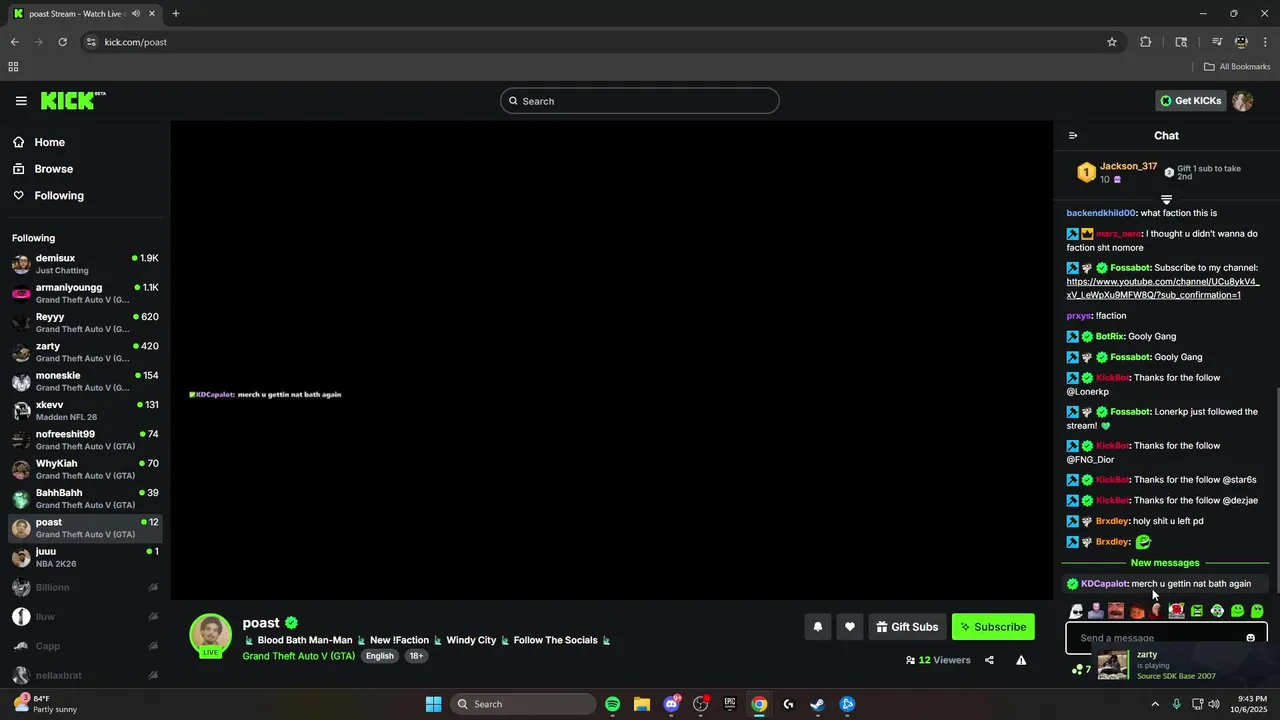Open Fossabot's YouTube subscribe link
The width and height of the screenshot is (1280, 720).
coord(1163,289)
